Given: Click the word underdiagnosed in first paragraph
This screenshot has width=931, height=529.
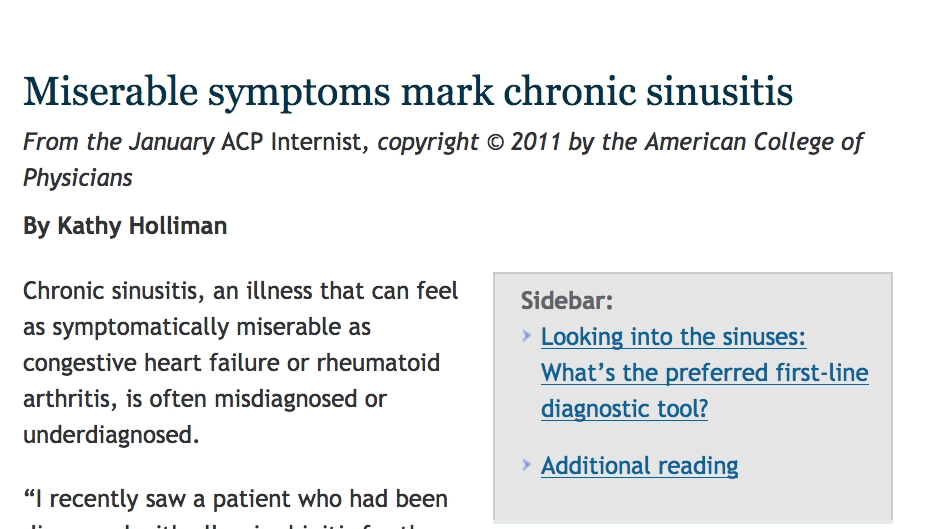Looking at the screenshot, I should point(111,435).
